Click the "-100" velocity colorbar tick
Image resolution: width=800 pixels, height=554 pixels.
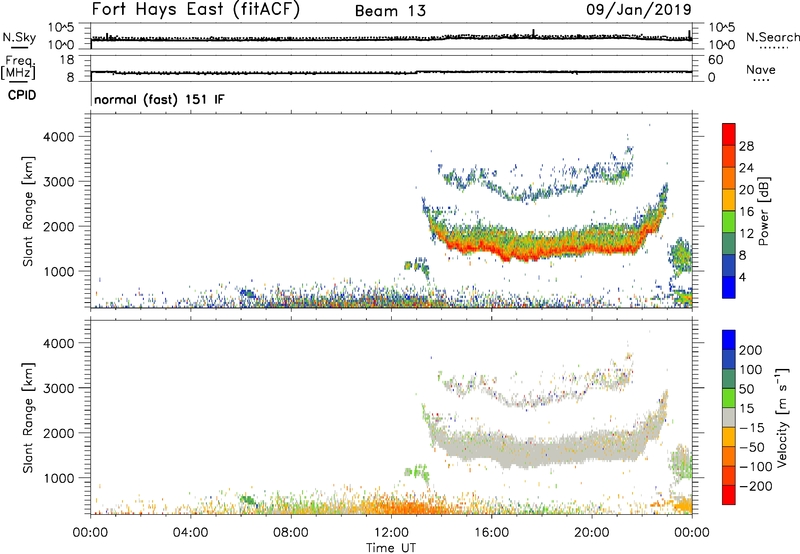[x=756, y=467]
